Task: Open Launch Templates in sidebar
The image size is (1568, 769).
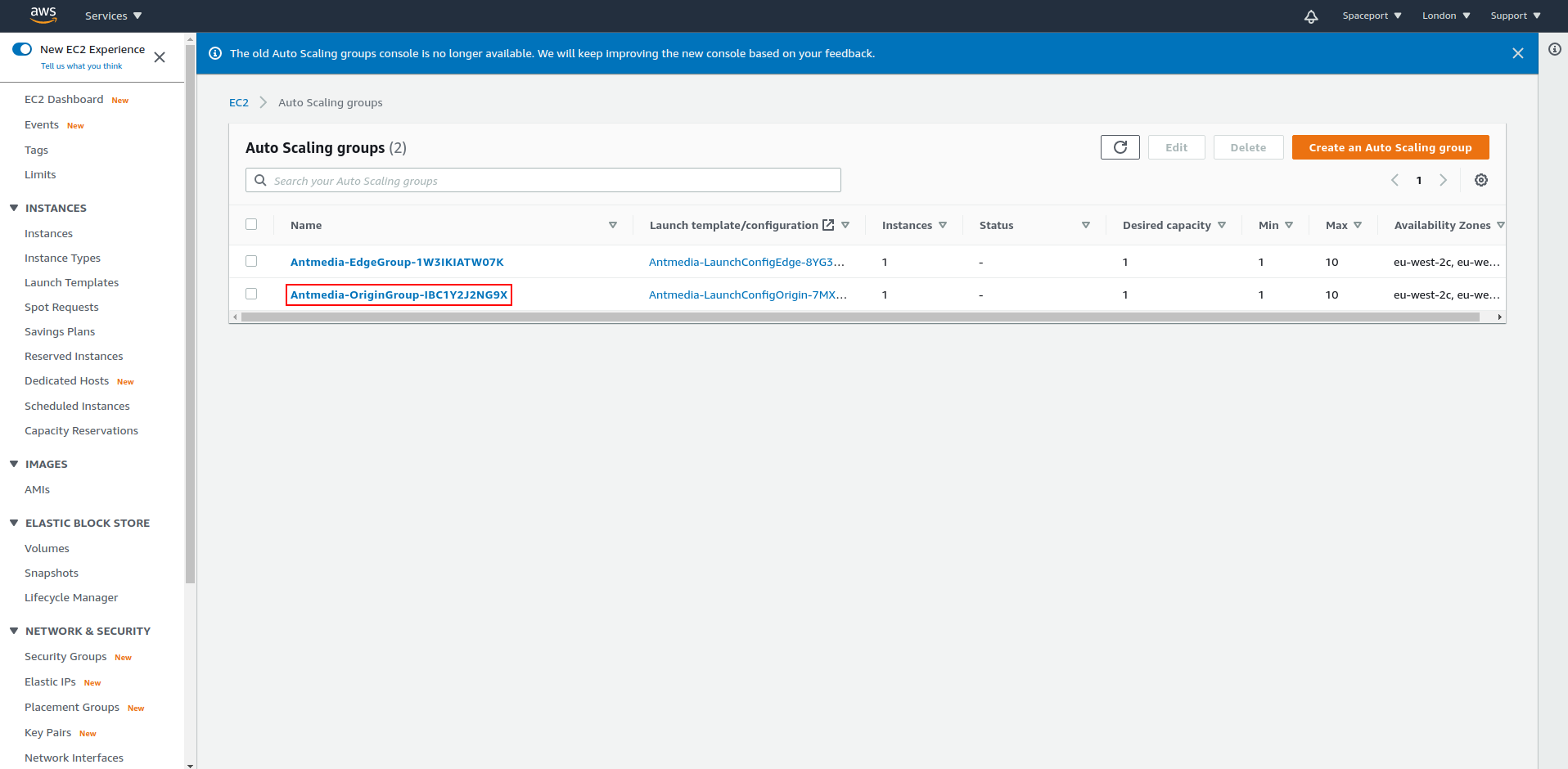Action: 71,282
